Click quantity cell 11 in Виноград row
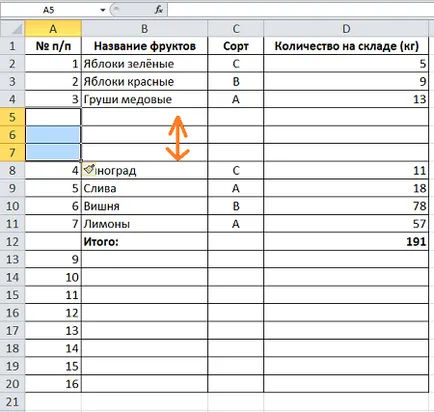 coord(346,170)
